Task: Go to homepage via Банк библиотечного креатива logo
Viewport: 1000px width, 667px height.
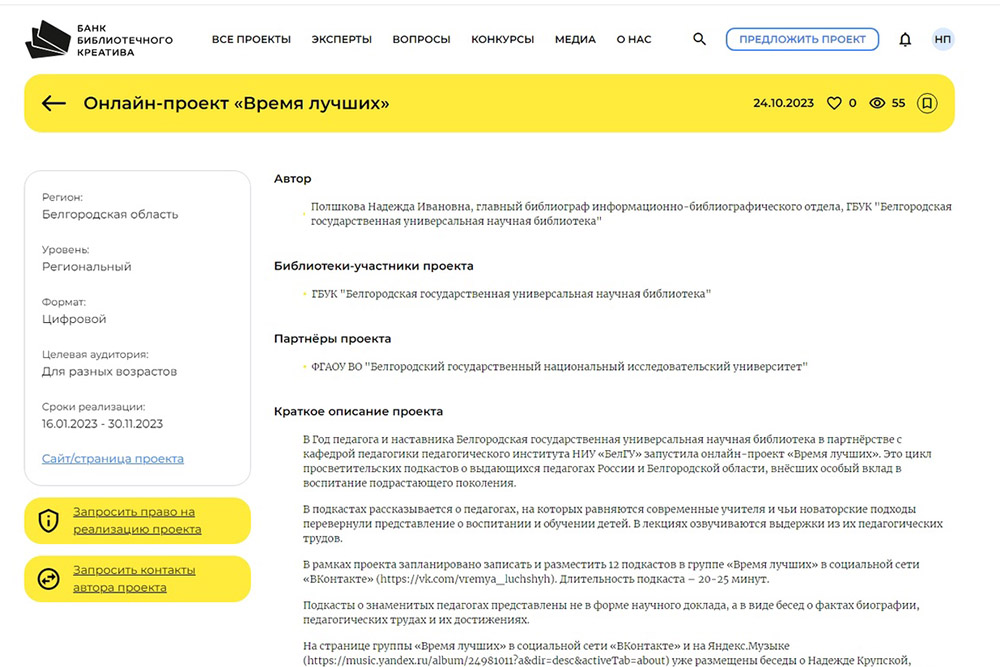Action: (98, 40)
